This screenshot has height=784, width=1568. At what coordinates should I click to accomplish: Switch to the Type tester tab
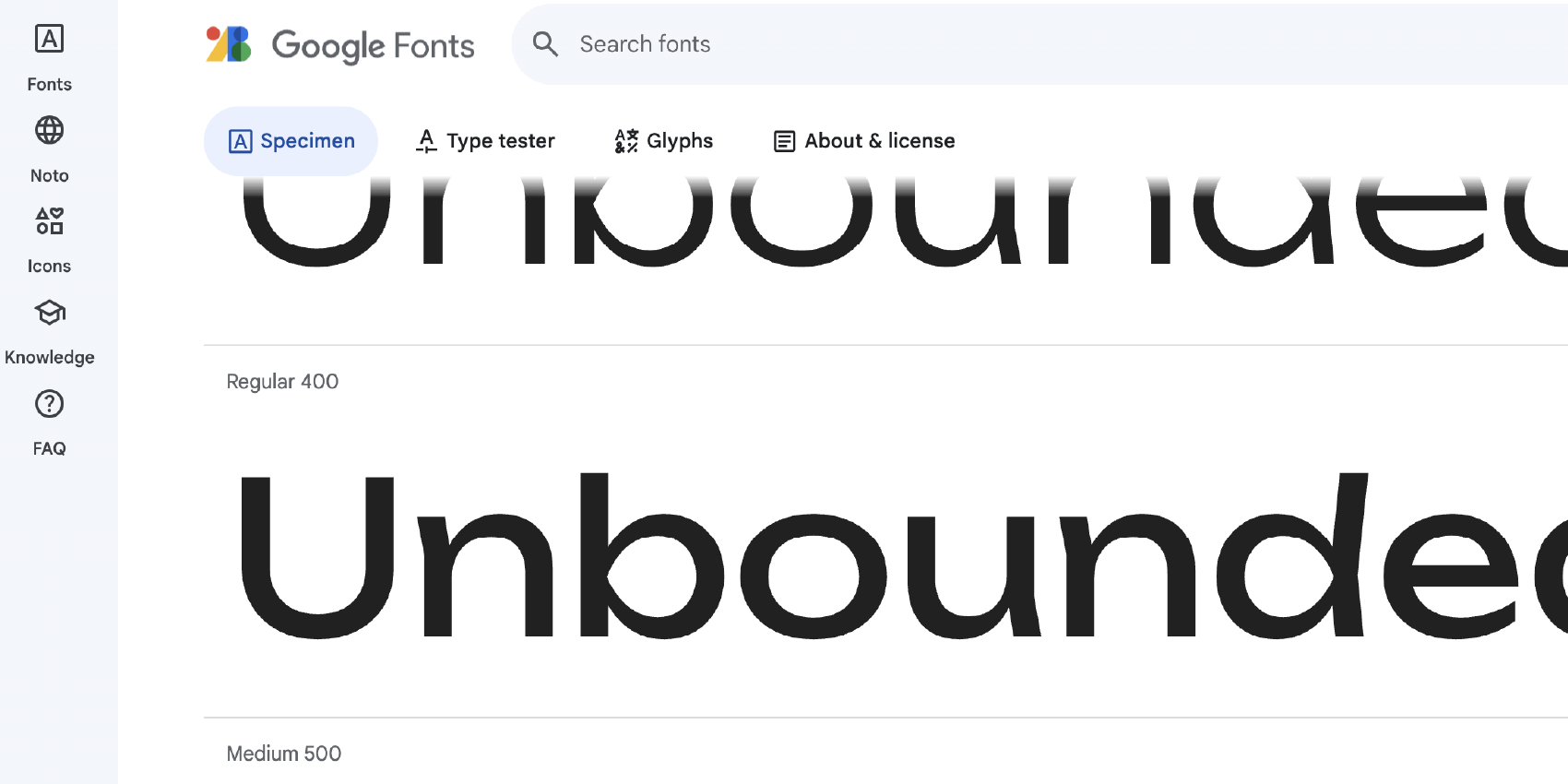click(485, 141)
